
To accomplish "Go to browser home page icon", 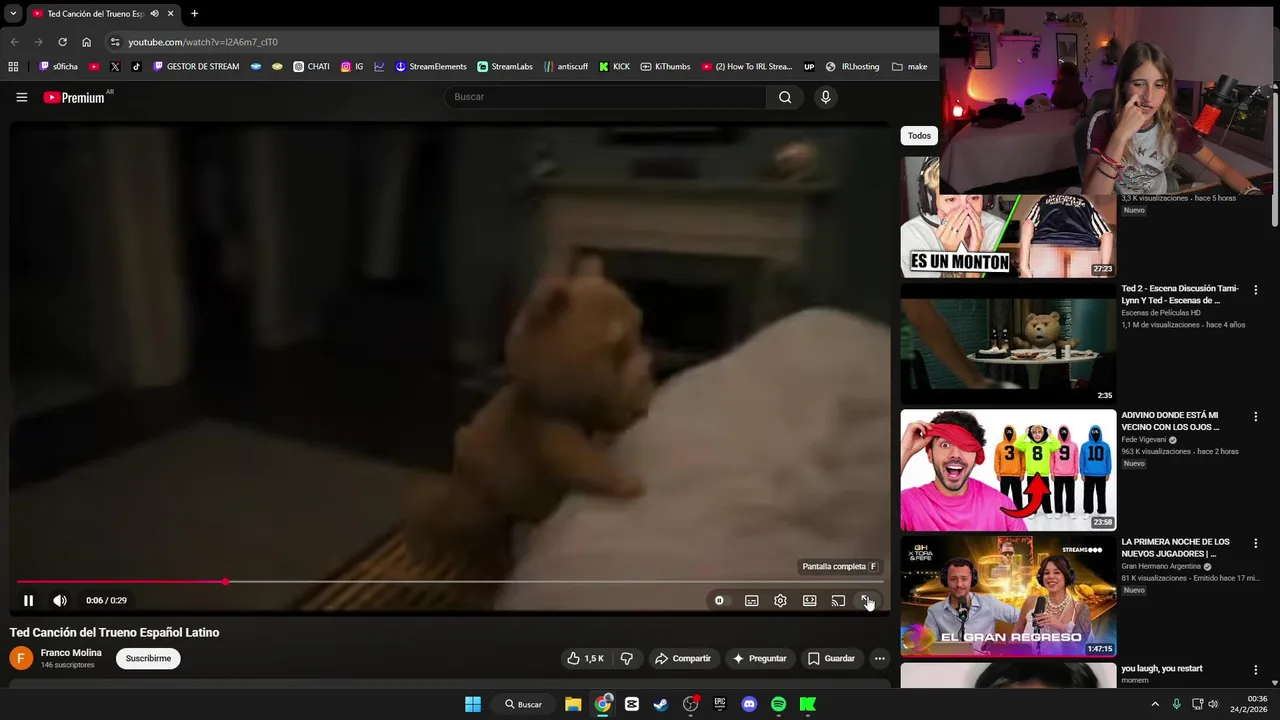I will [86, 42].
